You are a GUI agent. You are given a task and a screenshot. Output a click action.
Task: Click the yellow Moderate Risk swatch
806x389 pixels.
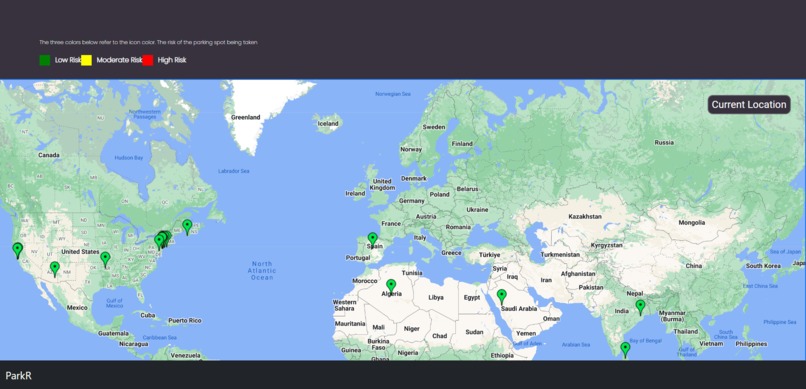[86, 60]
